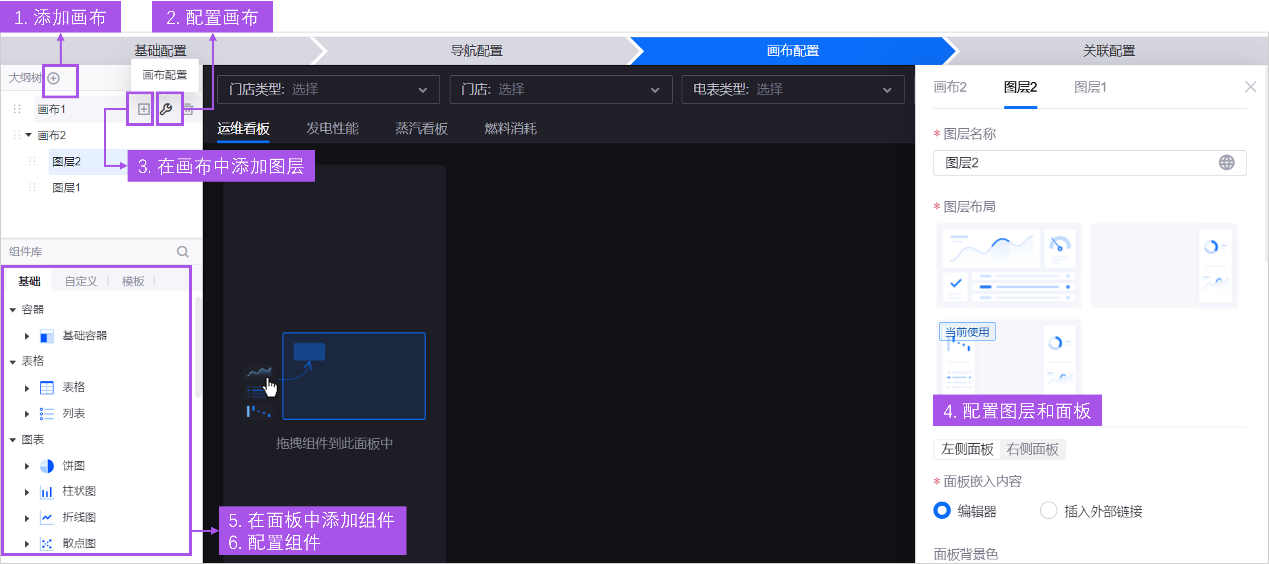Click the globe icon in layer name field
The width and height of the screenshot is (1269, 564).
pos(1226,163)
